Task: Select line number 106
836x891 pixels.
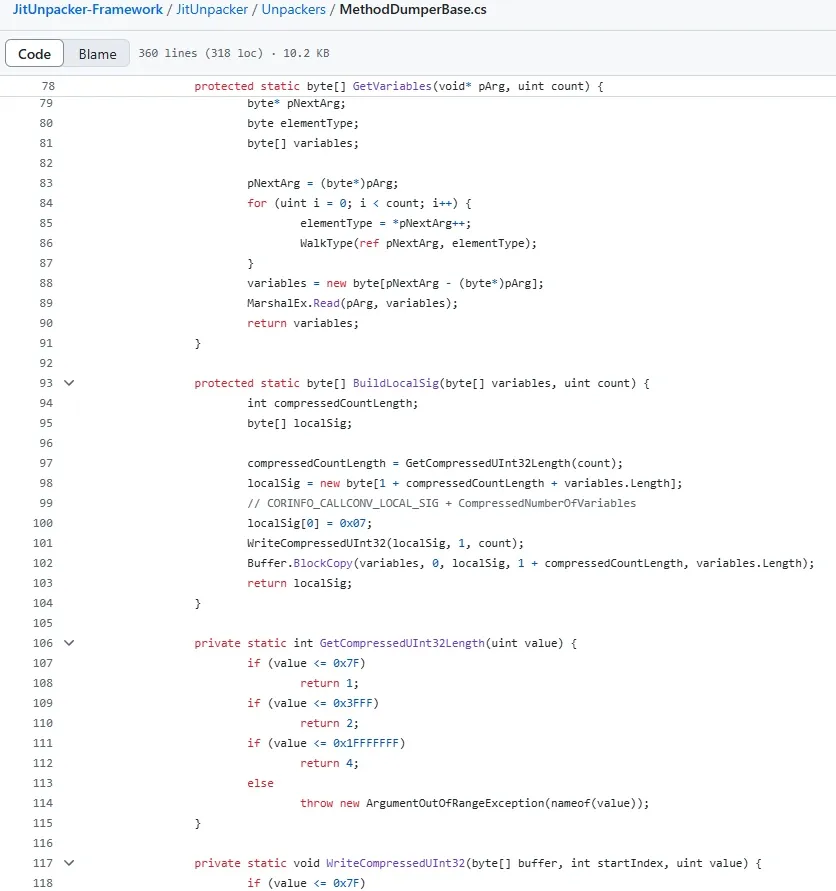Action: [43, 643]
